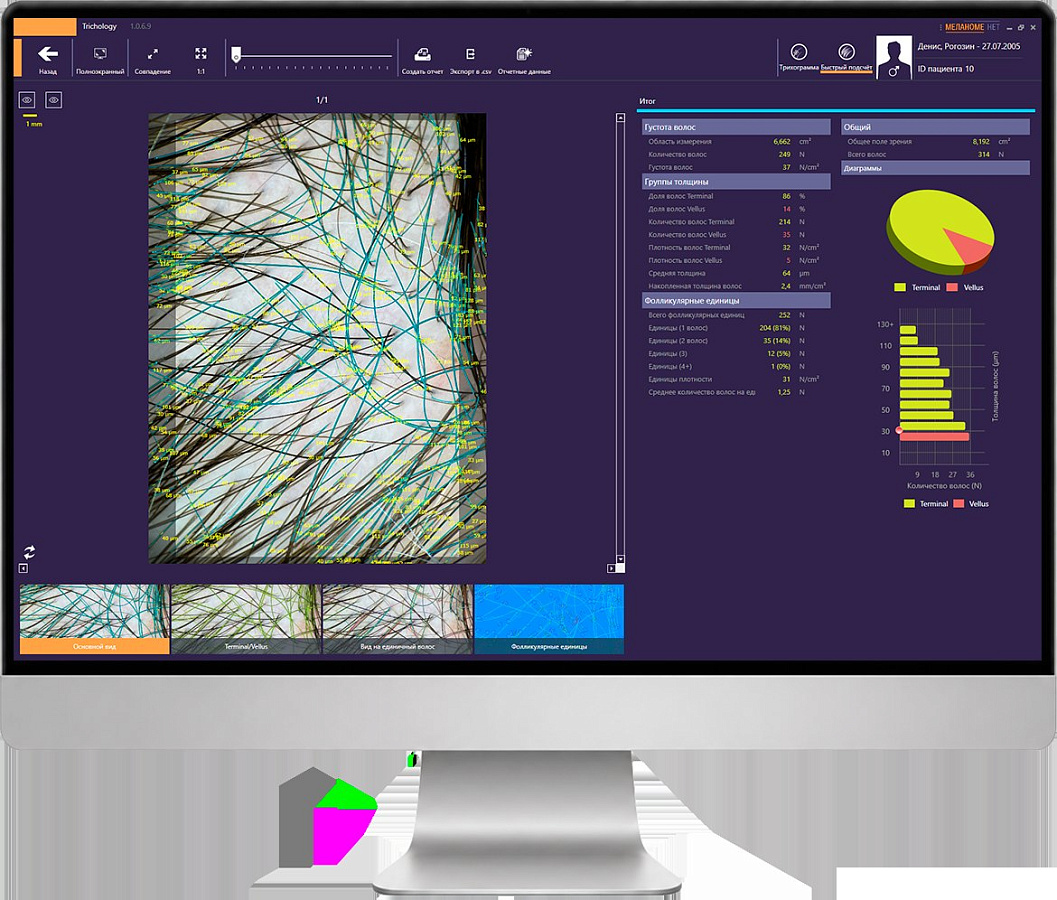Click the zoom slider handle
Viewport: 1057px width, 900px height.
point(236,55)
